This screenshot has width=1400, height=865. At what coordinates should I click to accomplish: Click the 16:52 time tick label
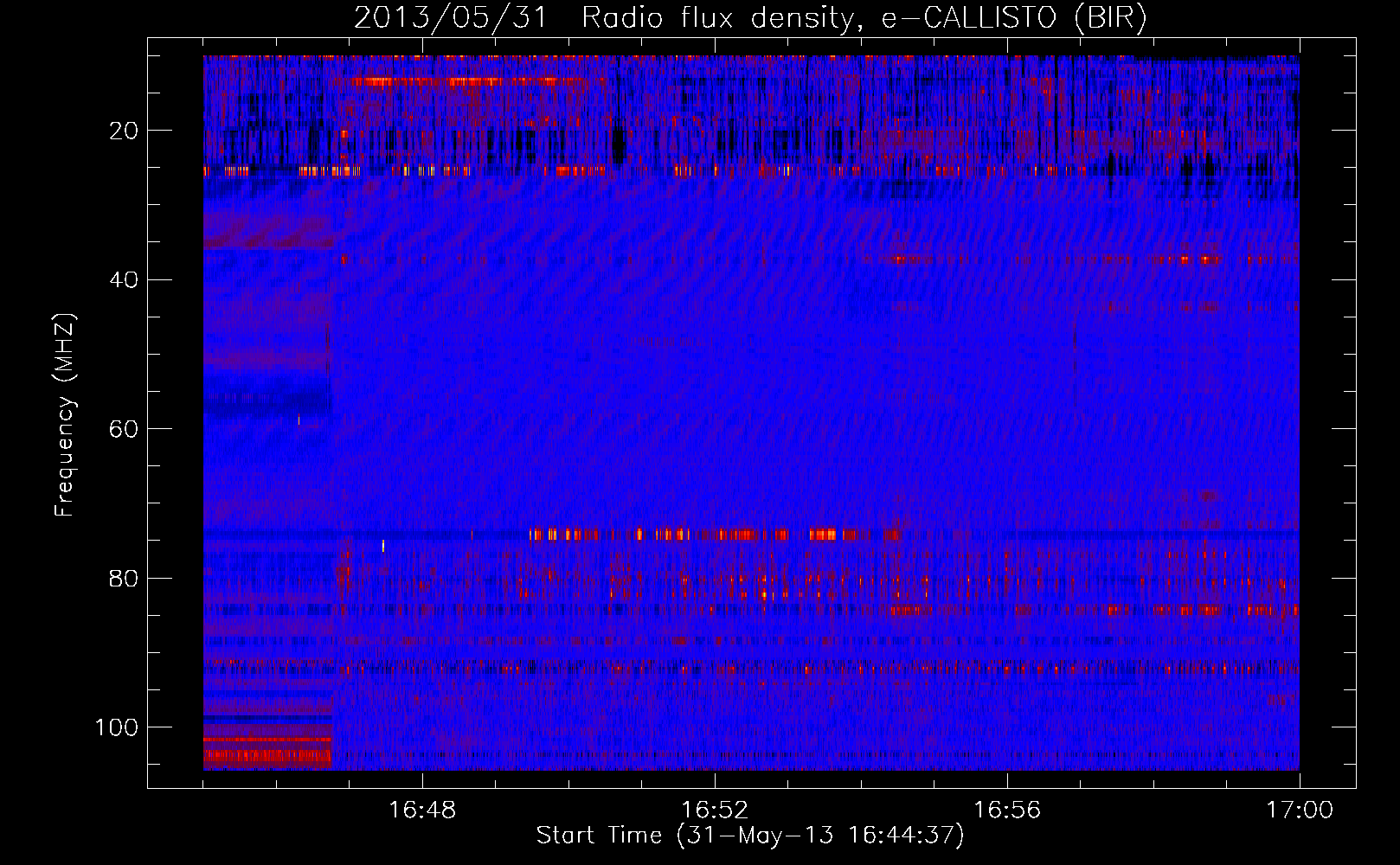715,811
